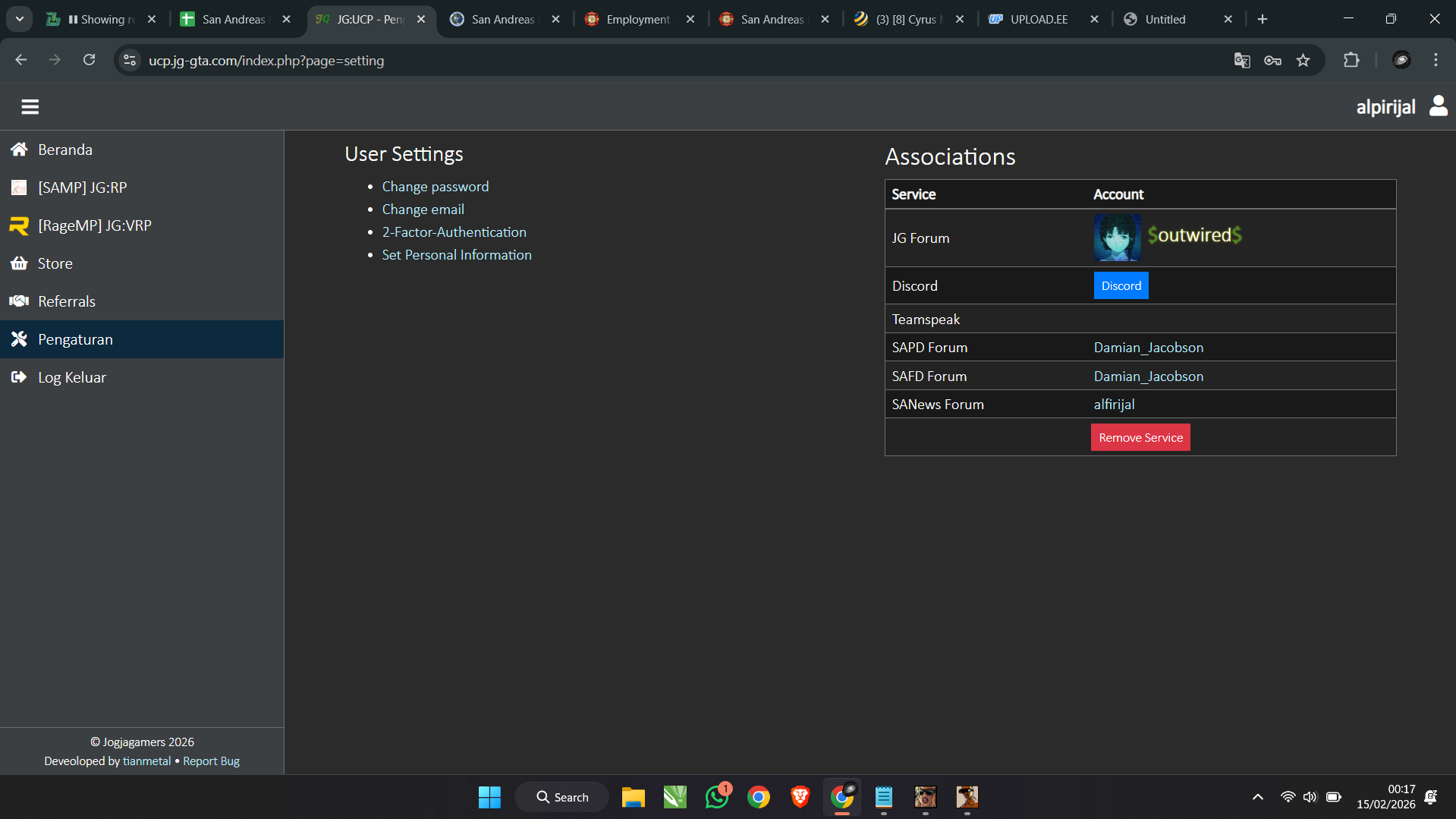Open Chrome's three-dot menu

pos(1436,61)
